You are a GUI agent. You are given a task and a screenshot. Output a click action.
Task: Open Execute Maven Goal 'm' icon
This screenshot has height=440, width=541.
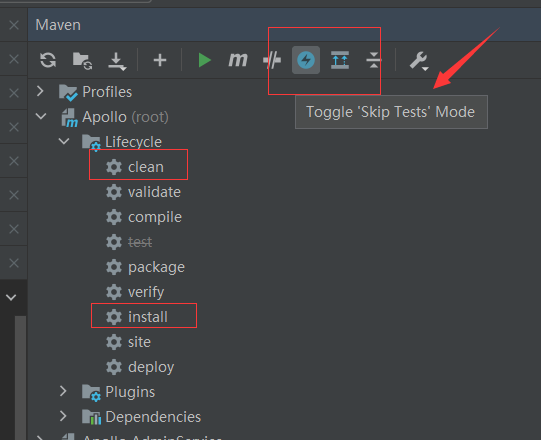pyautogui.click(x=238, y=60)
